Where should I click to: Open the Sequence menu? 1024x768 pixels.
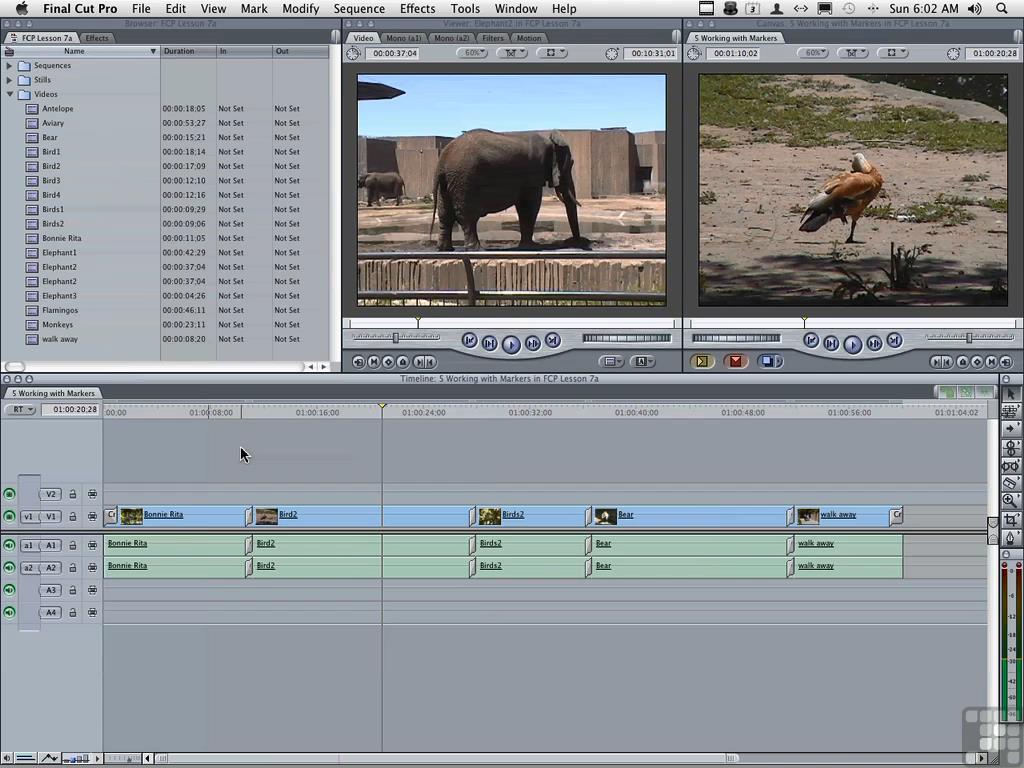[x=359, y=8]
